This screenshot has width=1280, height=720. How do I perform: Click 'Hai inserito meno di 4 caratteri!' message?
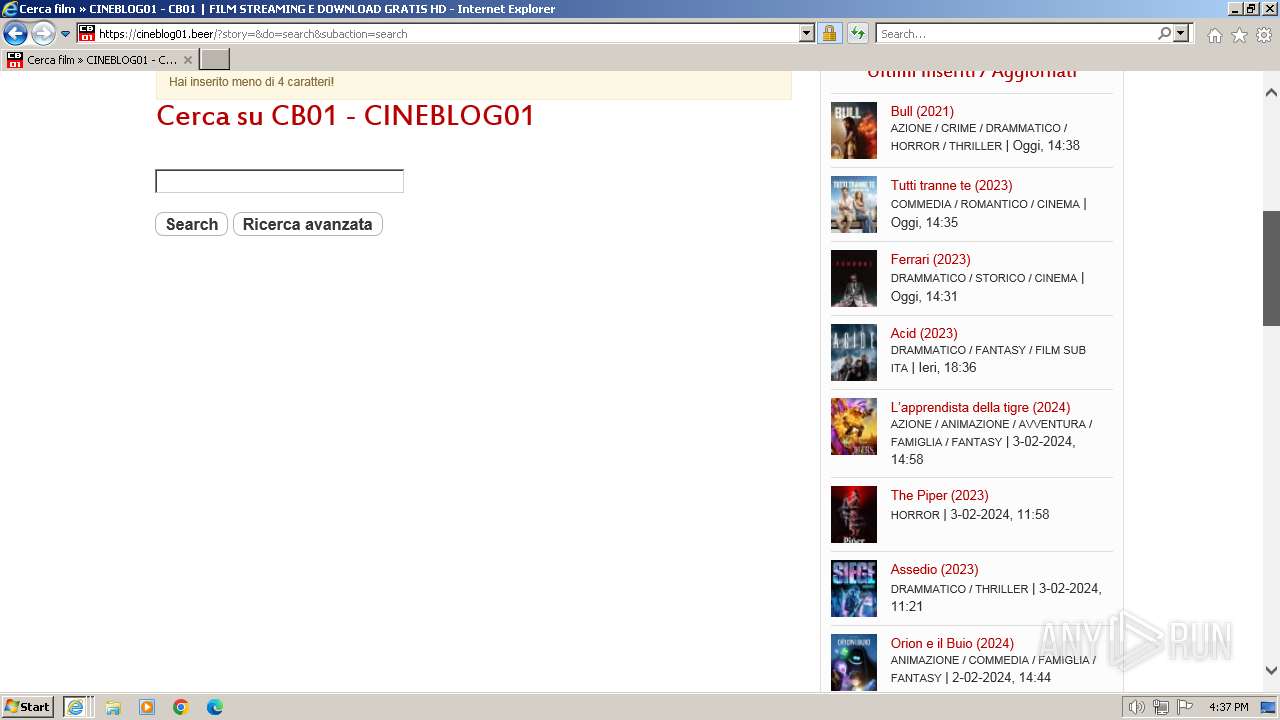pos(251,82)
